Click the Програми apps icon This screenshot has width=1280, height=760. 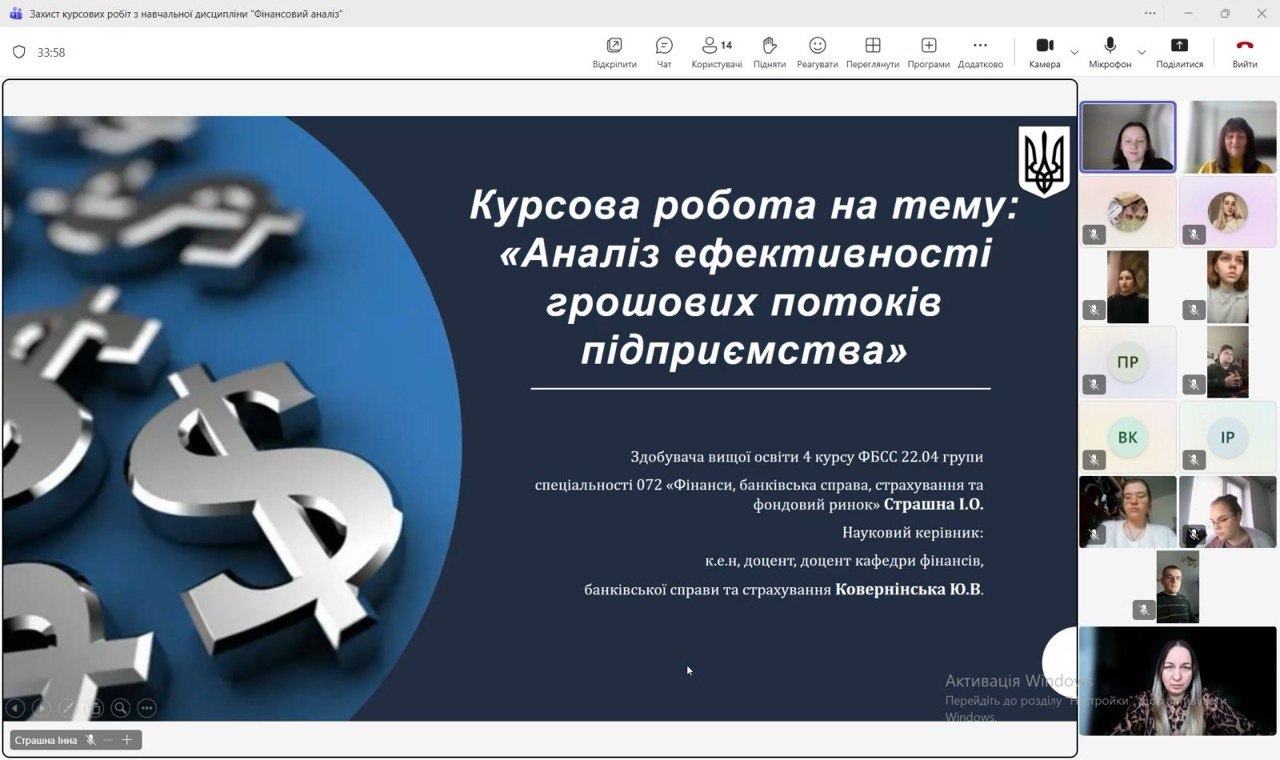(x=928, y=52)
